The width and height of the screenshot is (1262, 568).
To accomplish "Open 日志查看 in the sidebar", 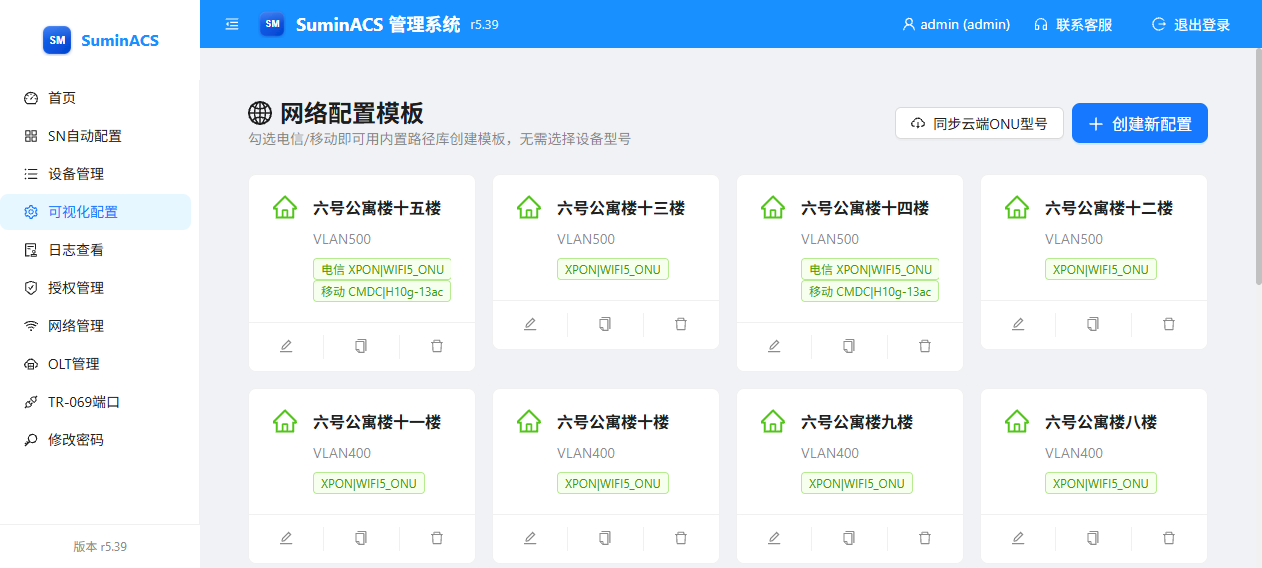I will pos(95,250).
